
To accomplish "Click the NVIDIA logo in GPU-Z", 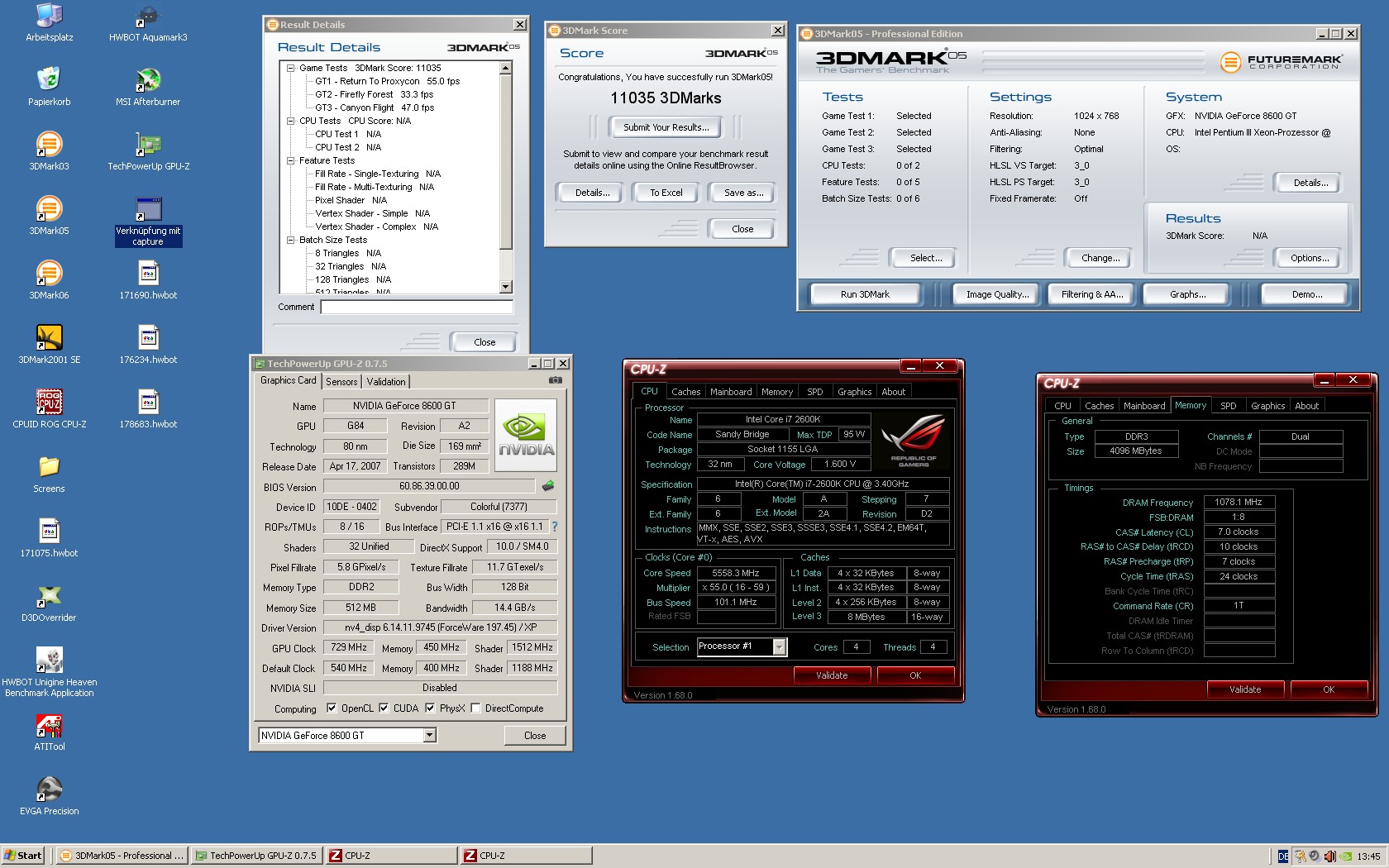I will pyautogui.click(x=526, y=435).
